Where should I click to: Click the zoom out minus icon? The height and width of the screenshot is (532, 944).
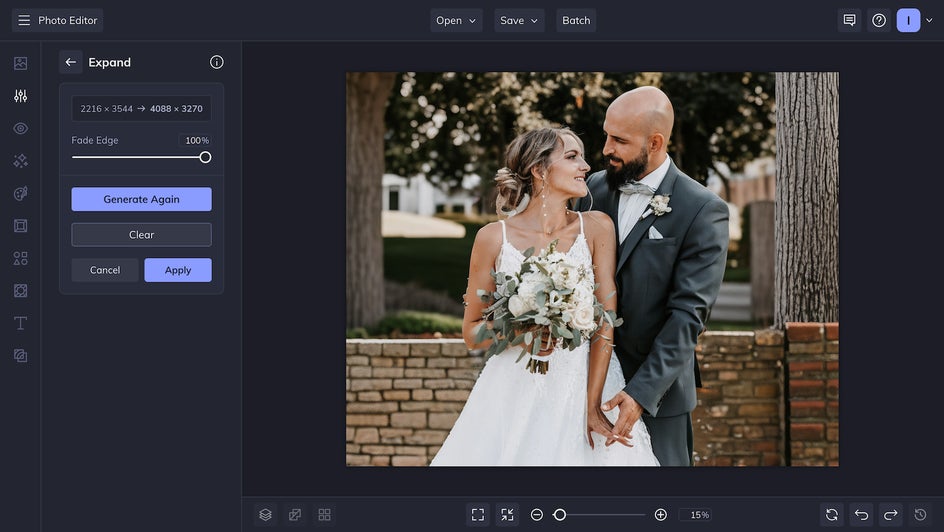(x=537, y=515)
